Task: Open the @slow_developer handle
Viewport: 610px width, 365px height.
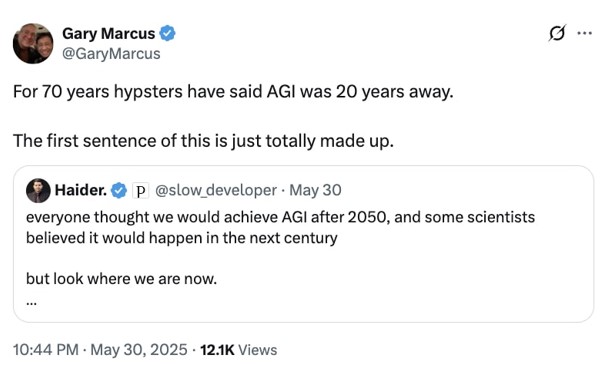Action: pos(216,190)
